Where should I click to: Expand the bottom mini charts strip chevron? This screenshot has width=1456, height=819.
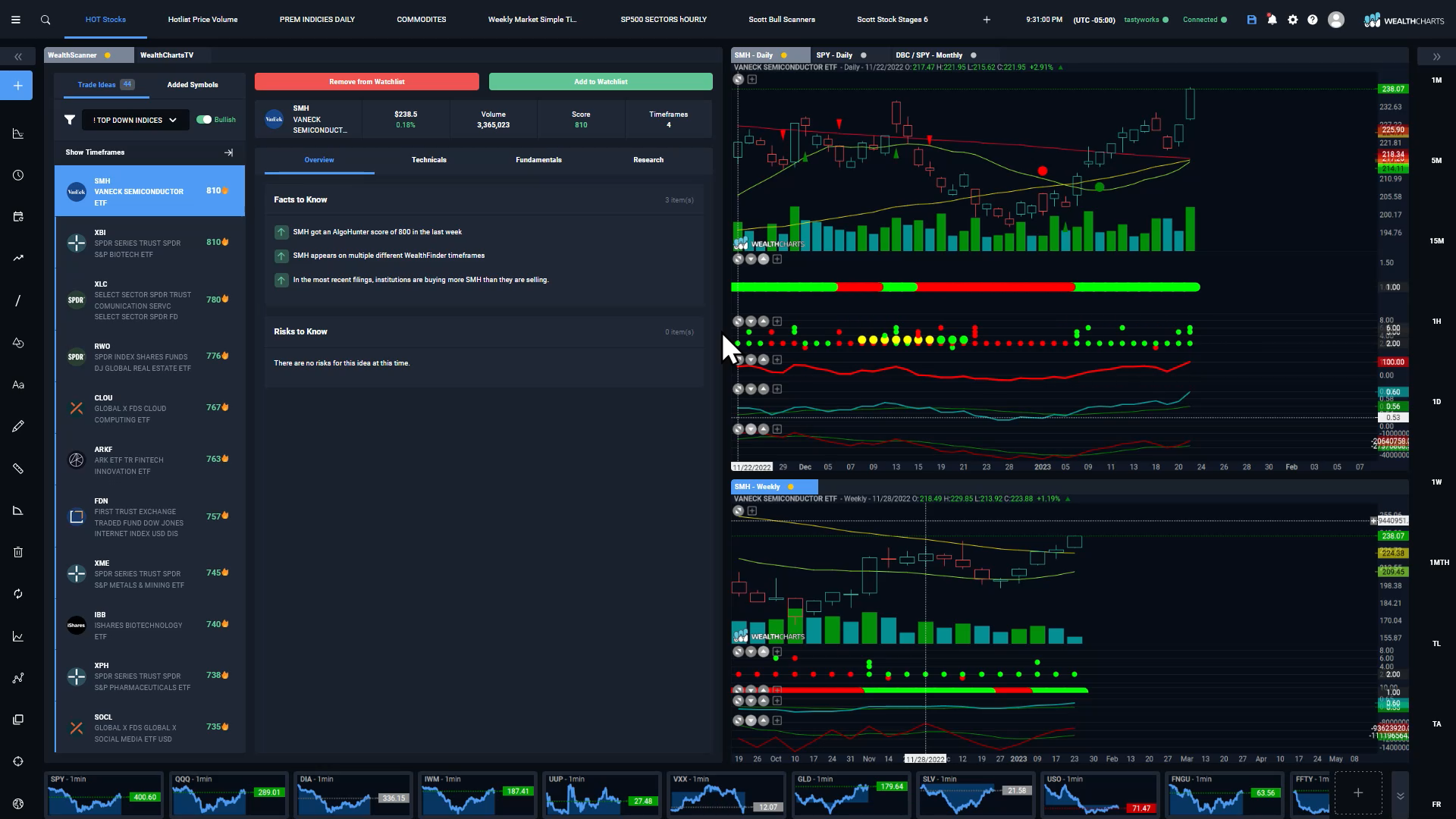[1400, 795]
